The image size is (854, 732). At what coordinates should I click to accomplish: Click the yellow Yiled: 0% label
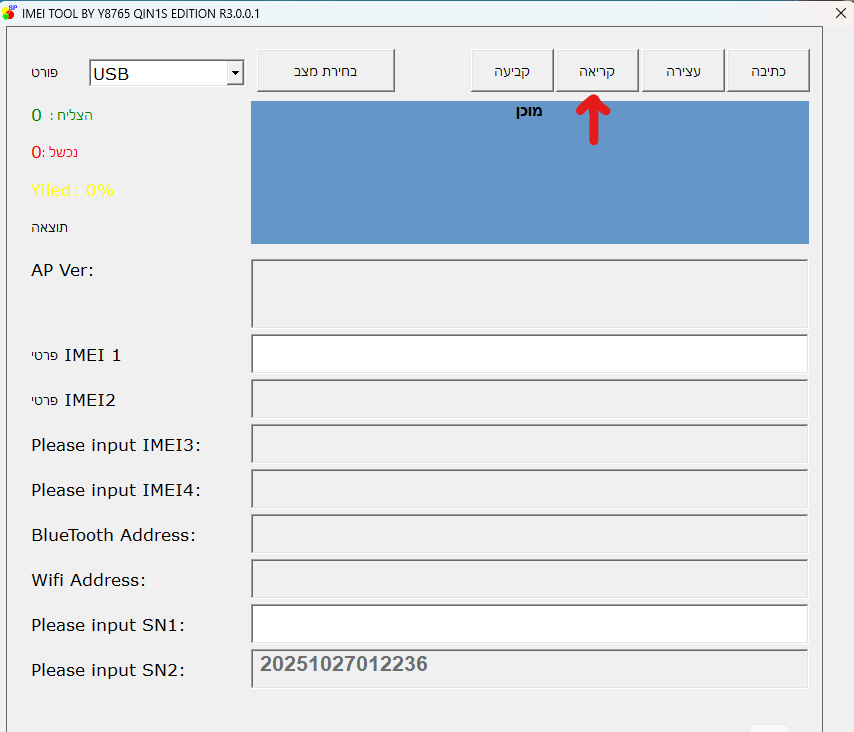point(72,190)
